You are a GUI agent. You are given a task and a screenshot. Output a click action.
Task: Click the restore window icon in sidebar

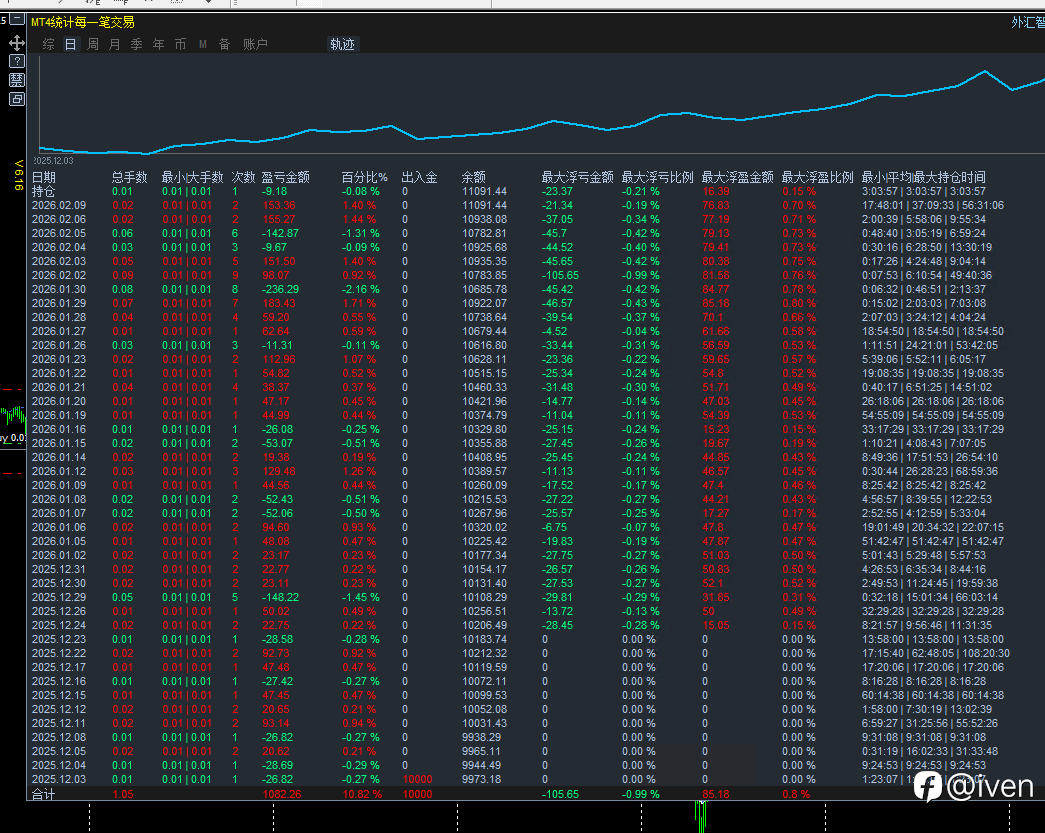click(16, 99)
